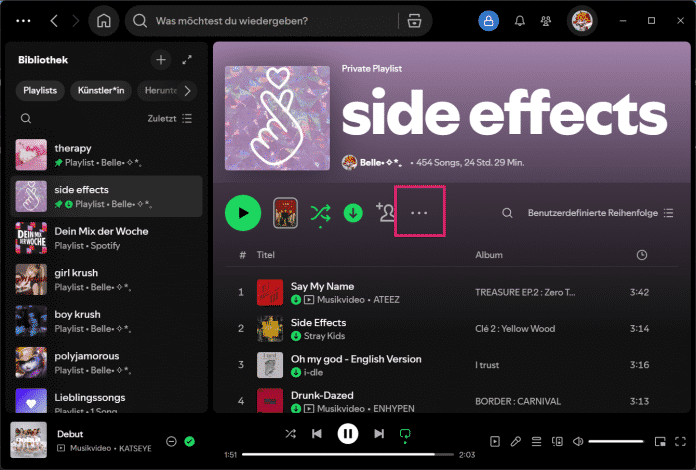Toggle the repeat button in the player bar
696x470 pixels.
pyautogui.click(x=406, y=434)
